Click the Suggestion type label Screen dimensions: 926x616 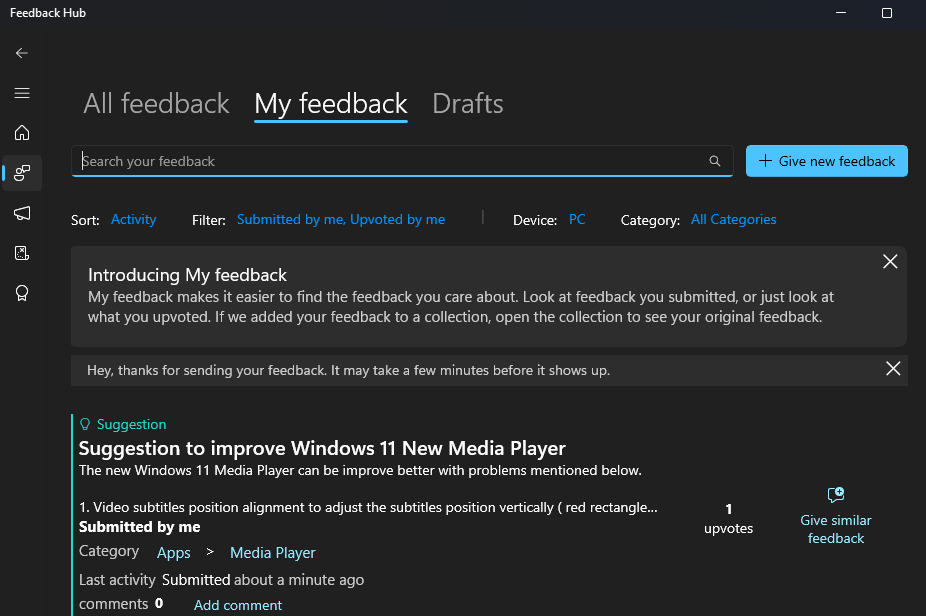[131, 424]
